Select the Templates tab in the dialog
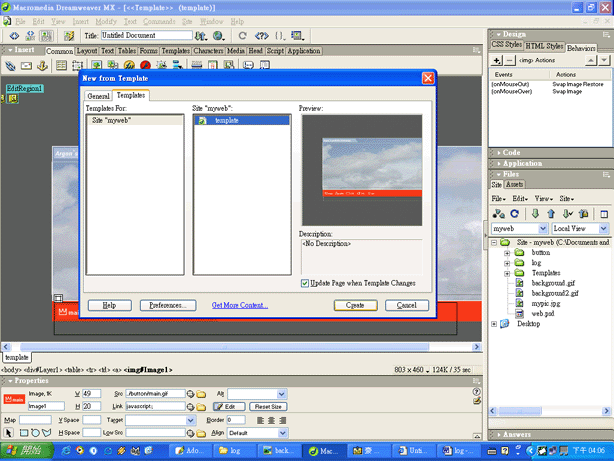 (x=131, y=95)
